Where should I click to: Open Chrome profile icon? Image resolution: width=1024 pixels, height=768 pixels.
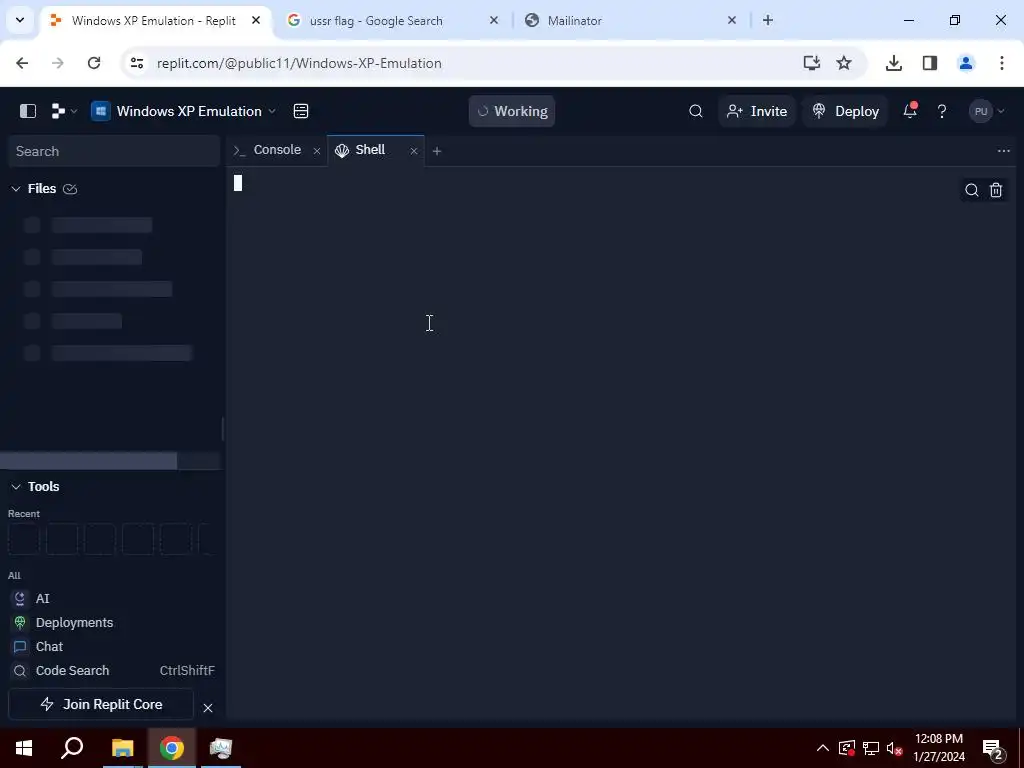click(966, 63)
